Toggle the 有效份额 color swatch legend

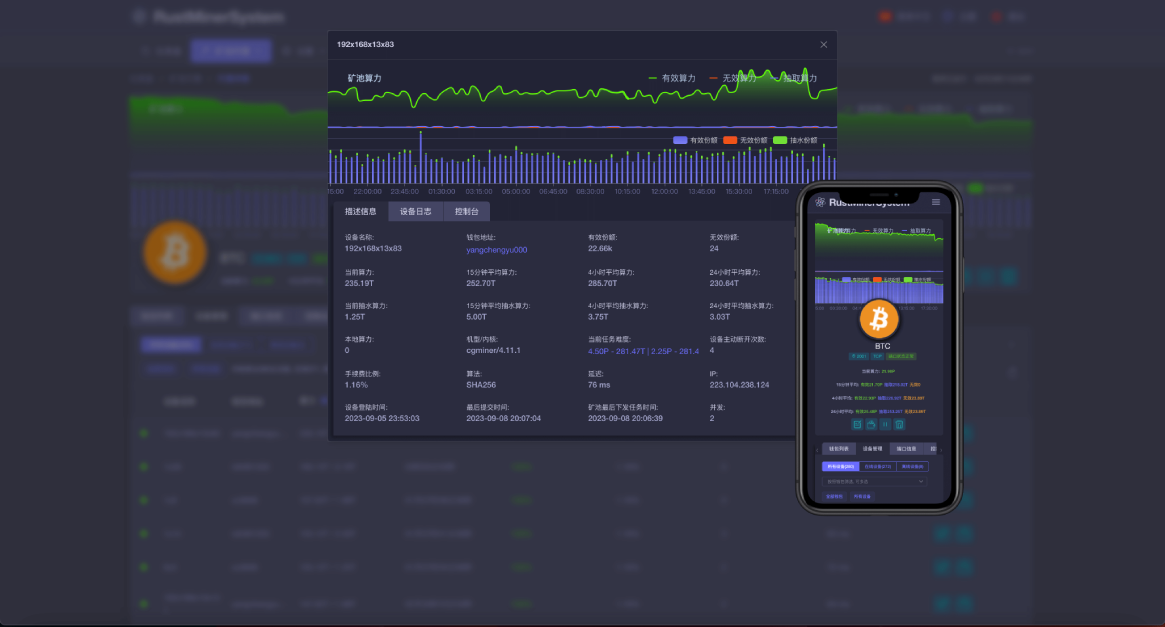tap(680, 140)
